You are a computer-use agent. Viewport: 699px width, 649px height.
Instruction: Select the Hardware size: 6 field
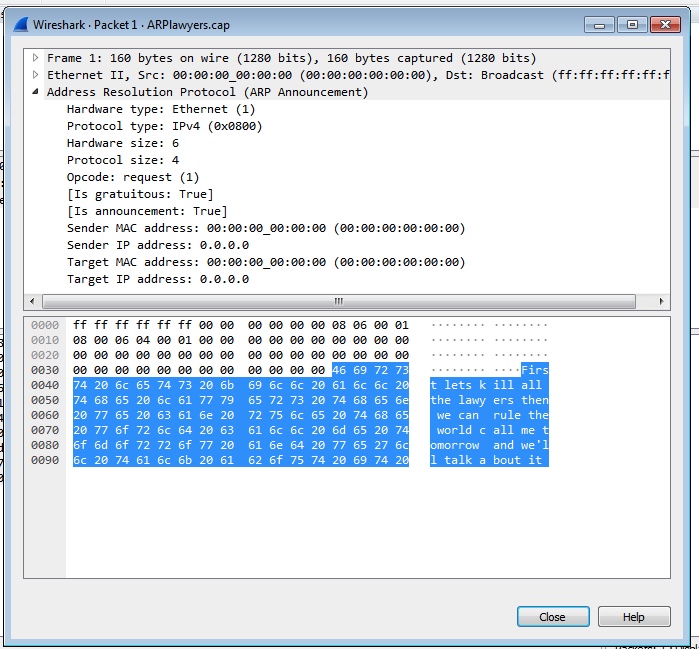point(123,143)
